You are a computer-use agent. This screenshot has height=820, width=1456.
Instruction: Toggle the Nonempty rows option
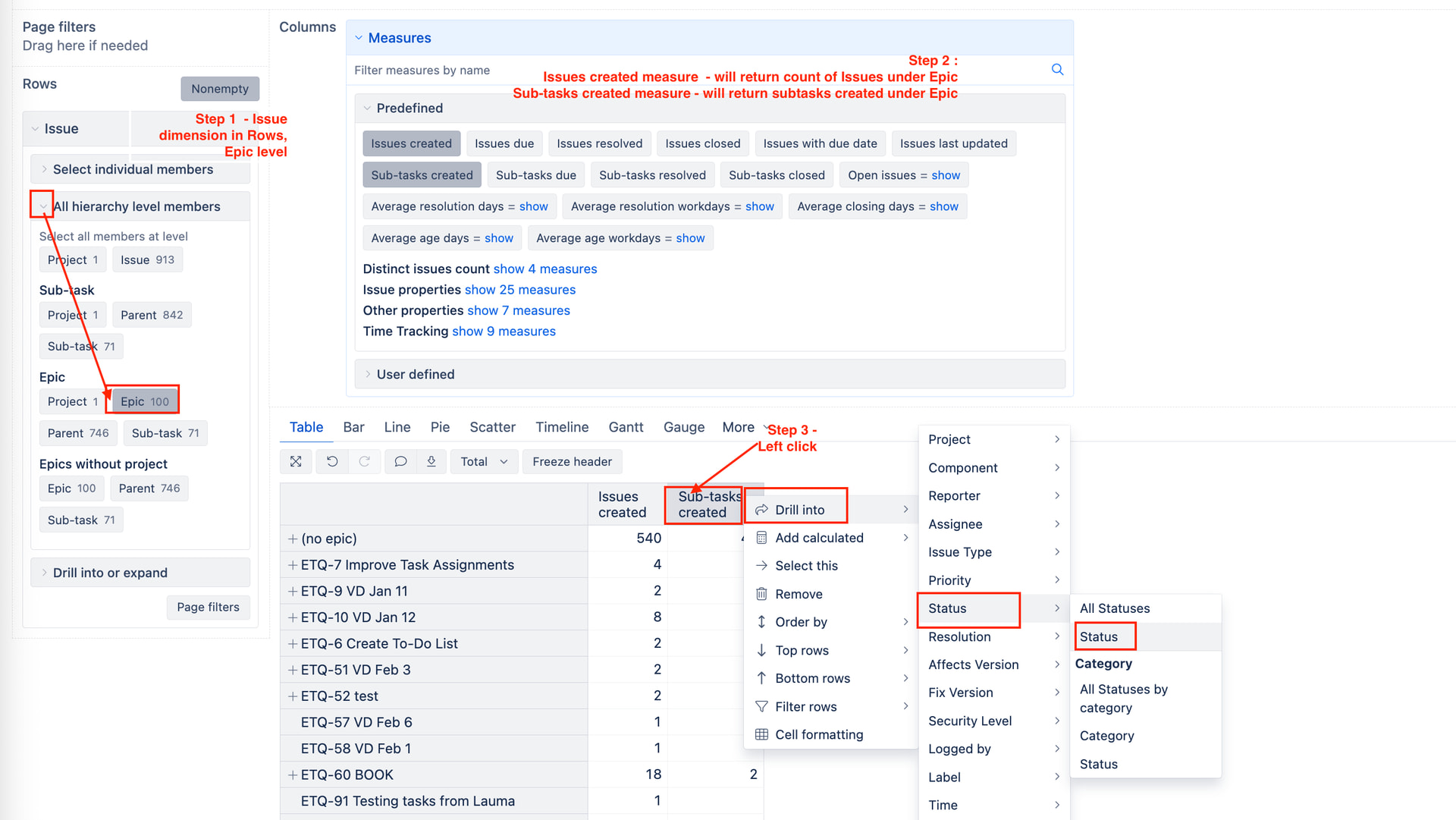pyautogui.click(x=219, y=89)
